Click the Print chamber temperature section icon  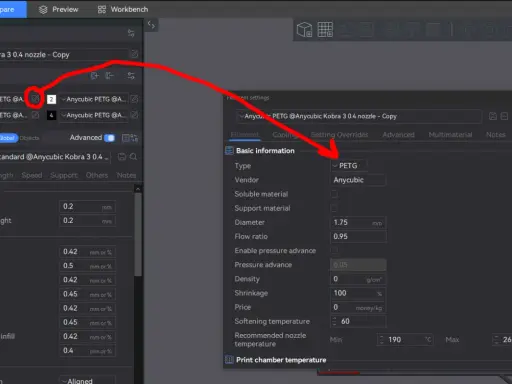[x=229, y=360]
